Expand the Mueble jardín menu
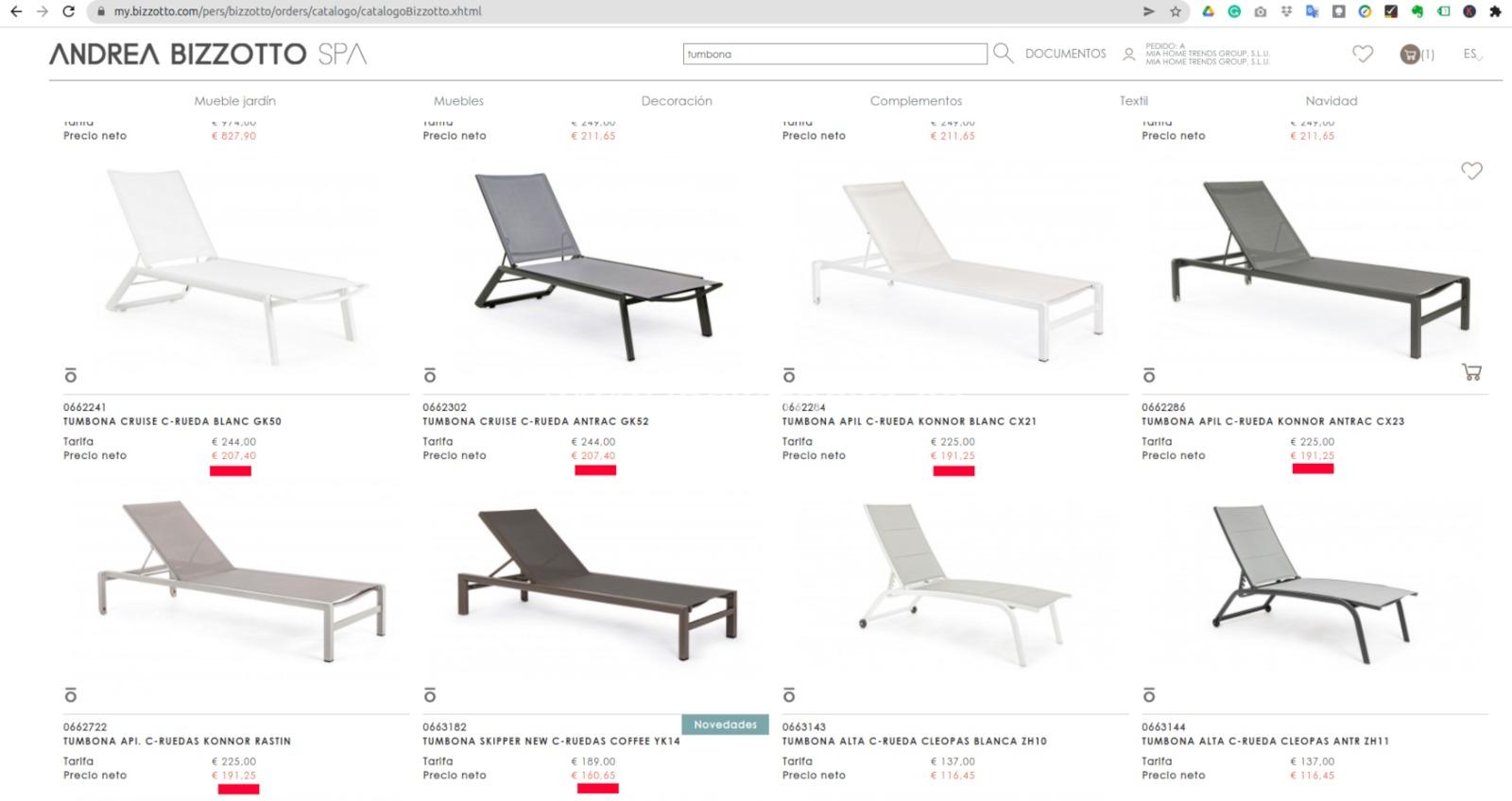1512x801 pixels. coord(235,101)
